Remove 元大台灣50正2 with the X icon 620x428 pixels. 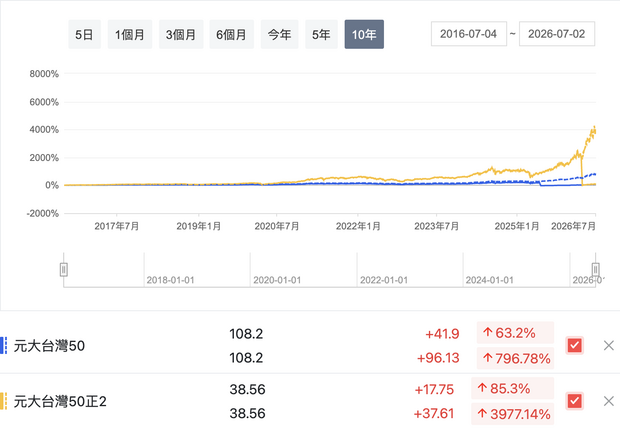pyautogui.click(x=609, y=401)
